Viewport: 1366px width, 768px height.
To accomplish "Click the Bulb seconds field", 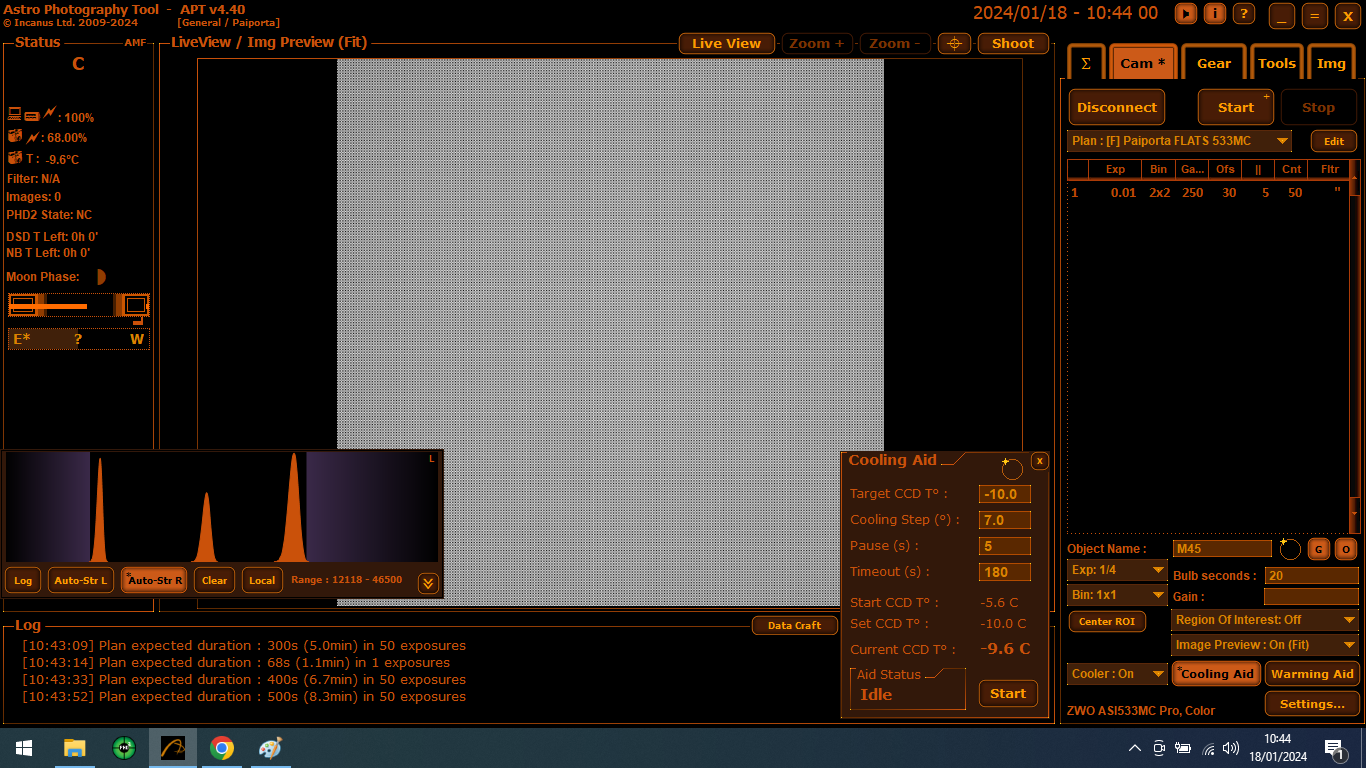I will (x=1311, y=576).
